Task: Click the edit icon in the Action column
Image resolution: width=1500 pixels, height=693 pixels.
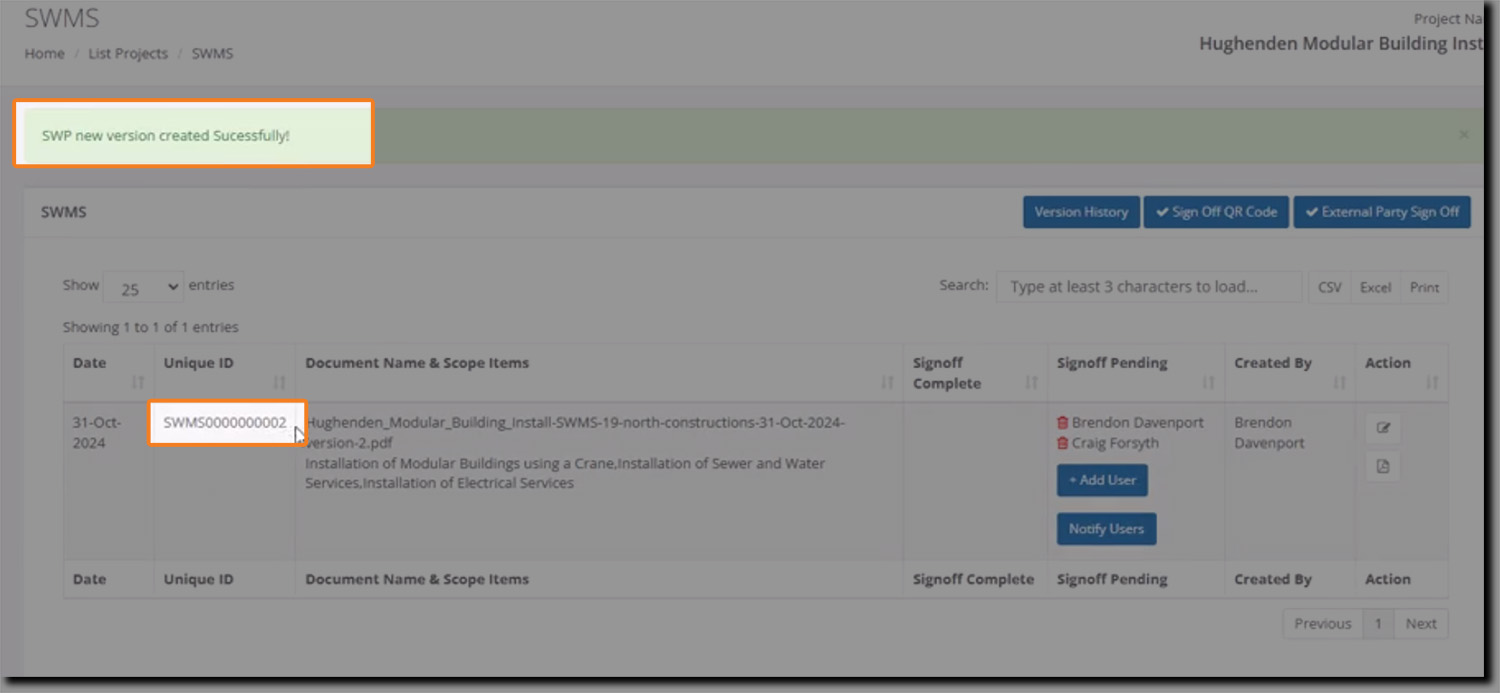Action: pyautogui.click(x=1383, y=428)
